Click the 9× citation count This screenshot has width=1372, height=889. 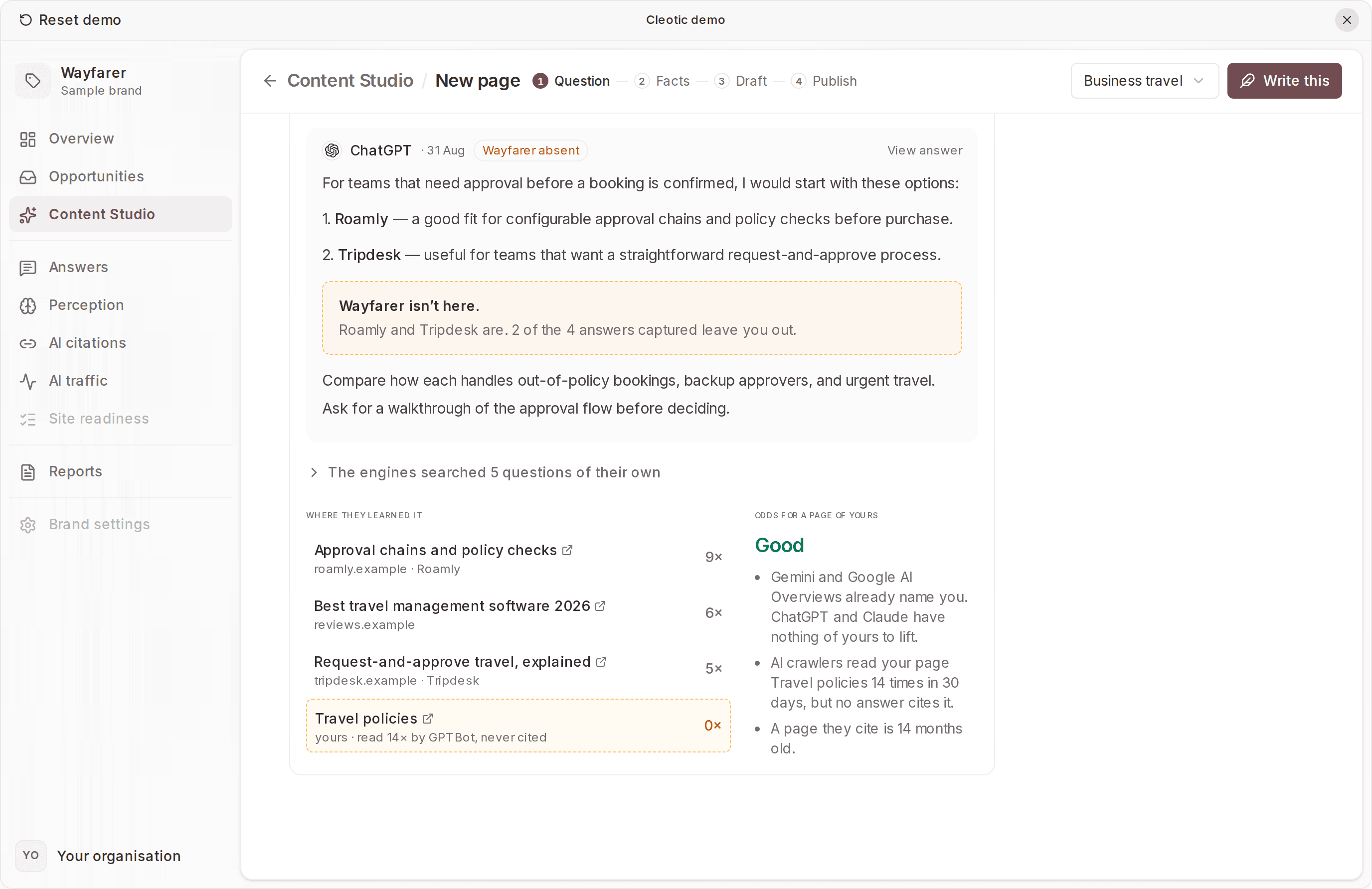coord(714,557)
